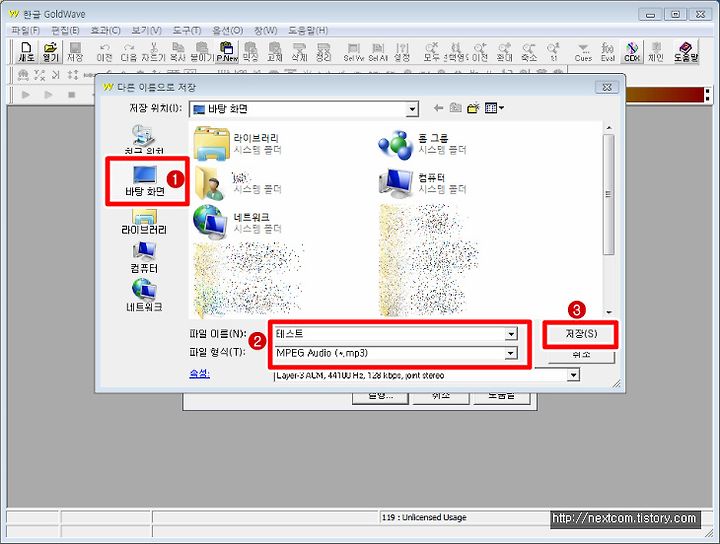
Task: Expand the 파일 이름 dropdown arrow
Action: (511, 334)
